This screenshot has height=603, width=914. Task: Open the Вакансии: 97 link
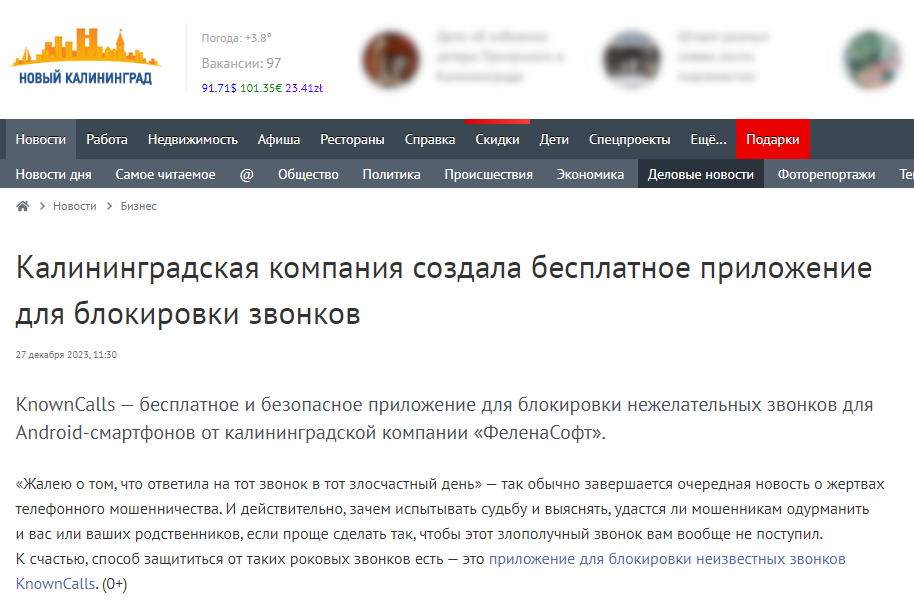pyautogui.click(x=241, y=63)
